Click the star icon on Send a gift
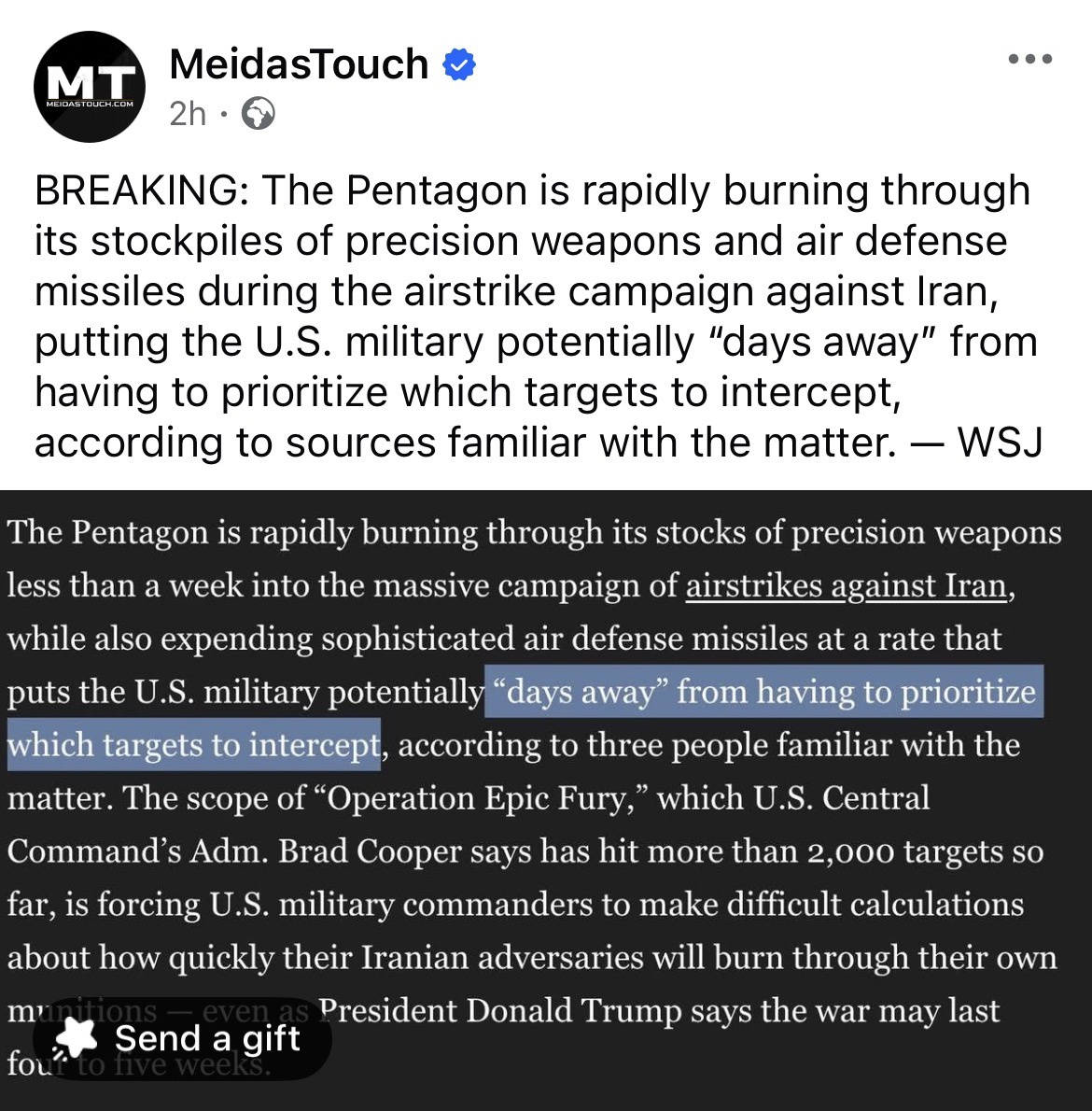Viewport: 1092px width, 1111px height. 77,1039
